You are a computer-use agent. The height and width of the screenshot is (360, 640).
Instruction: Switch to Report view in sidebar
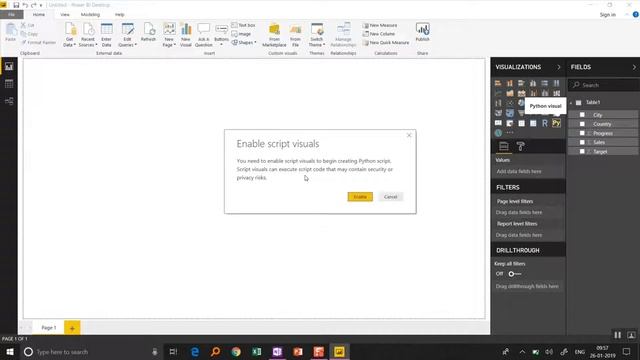[9, 67]
